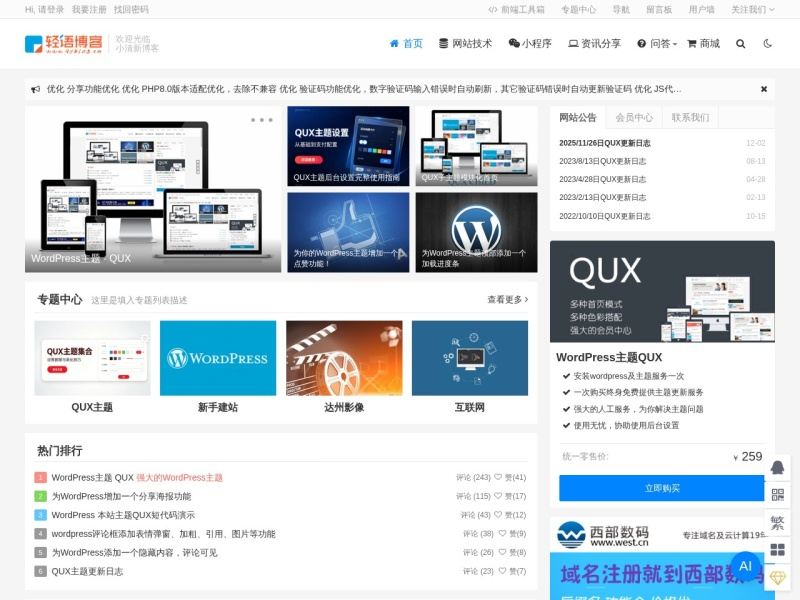800x600 pixels.
Task: Open the QQ contact floating icon
Action: pyautogui.click(x=777, y=467)
